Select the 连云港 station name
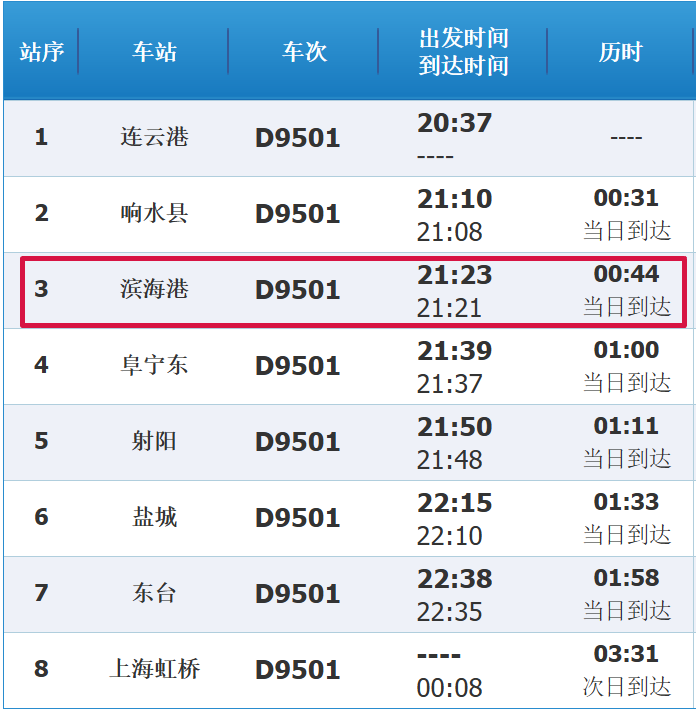 (154, 137)
